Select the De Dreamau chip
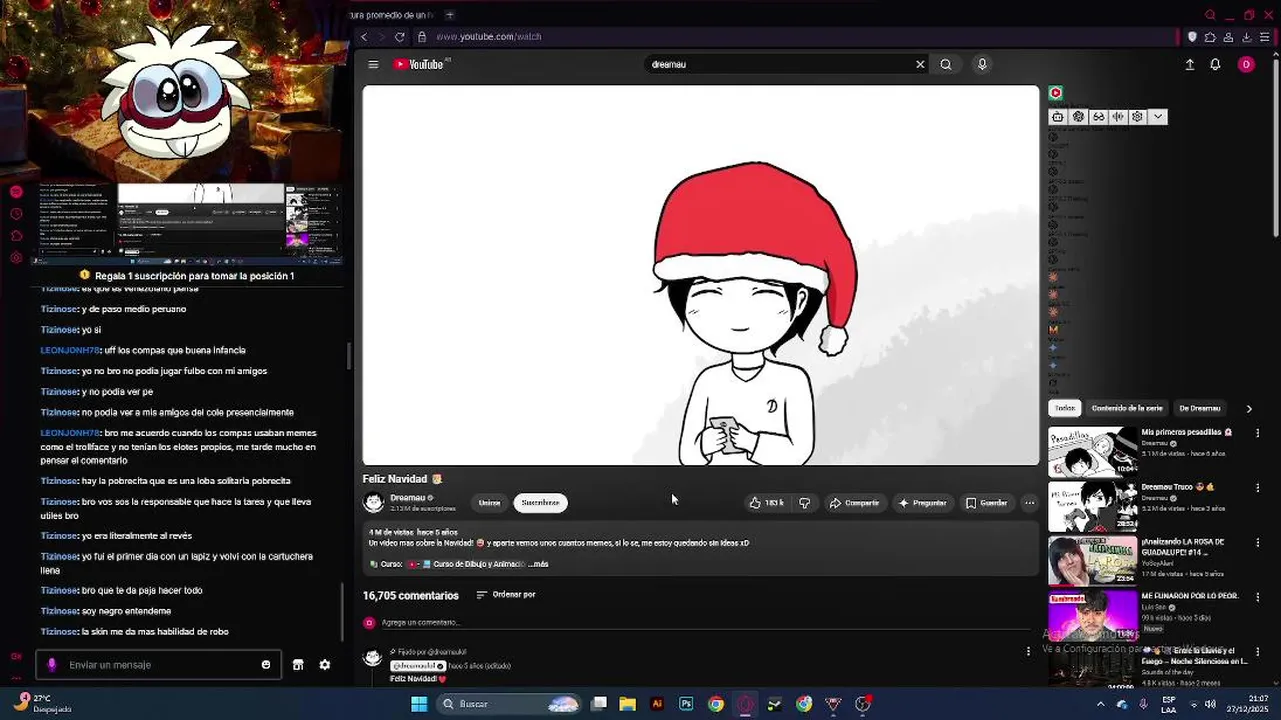Image resolution: width=1281 pixels, height=720 pixels. point(1199,408)
